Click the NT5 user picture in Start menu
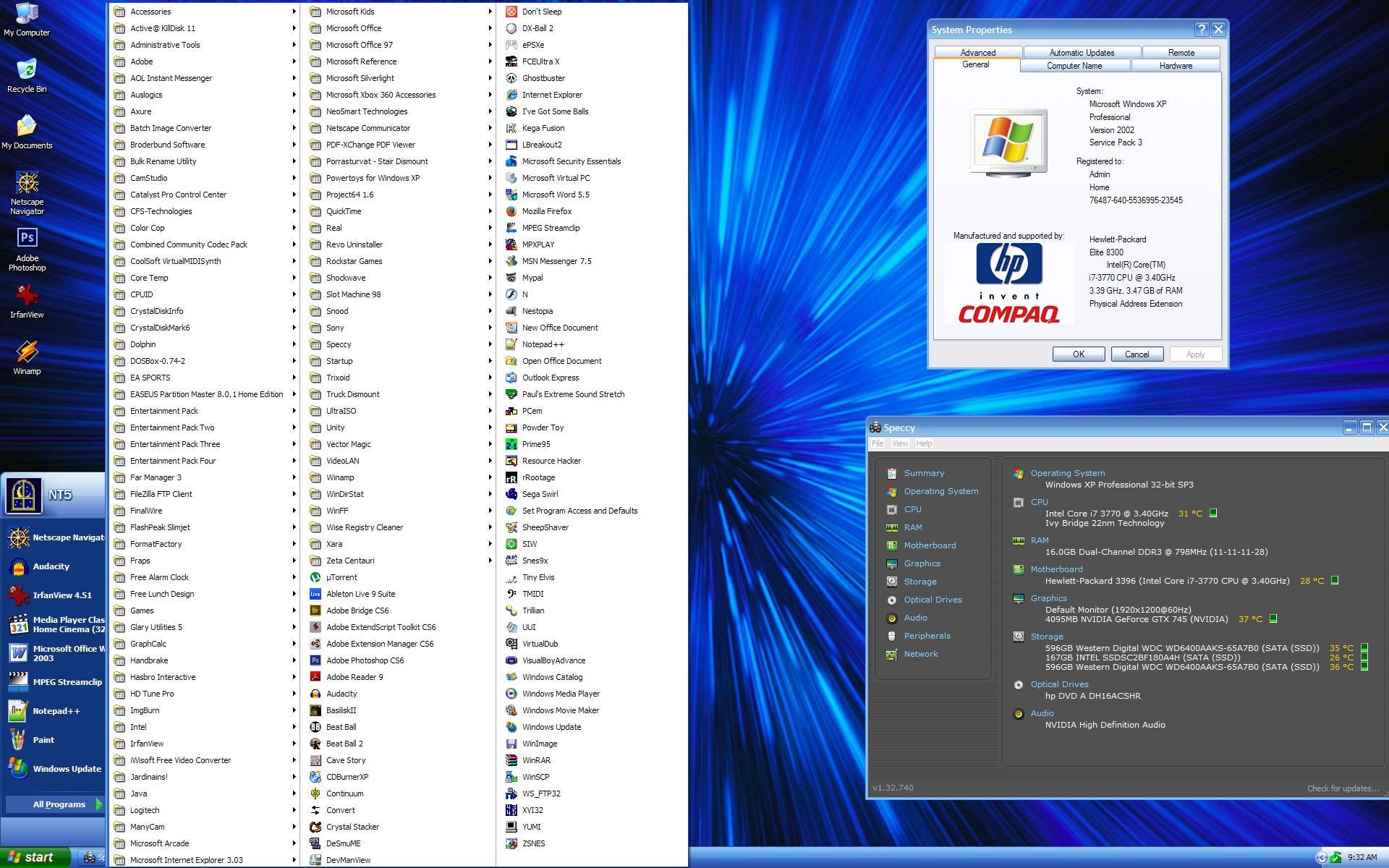Image resolution: width=1389 pixels, height=868 pixels. click(x=23, y=495)
